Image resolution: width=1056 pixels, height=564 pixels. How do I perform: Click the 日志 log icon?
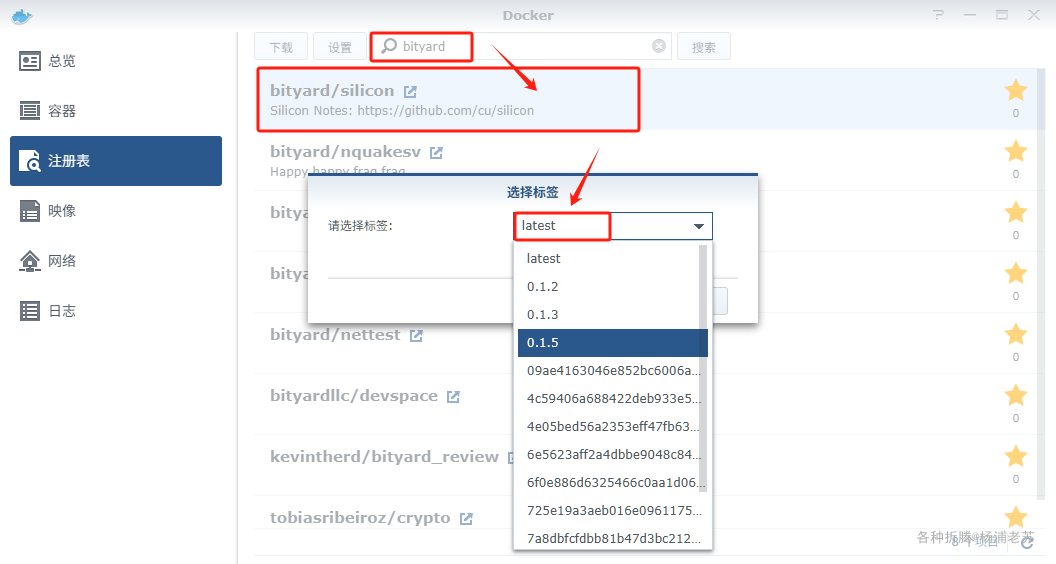click(30, 311)
